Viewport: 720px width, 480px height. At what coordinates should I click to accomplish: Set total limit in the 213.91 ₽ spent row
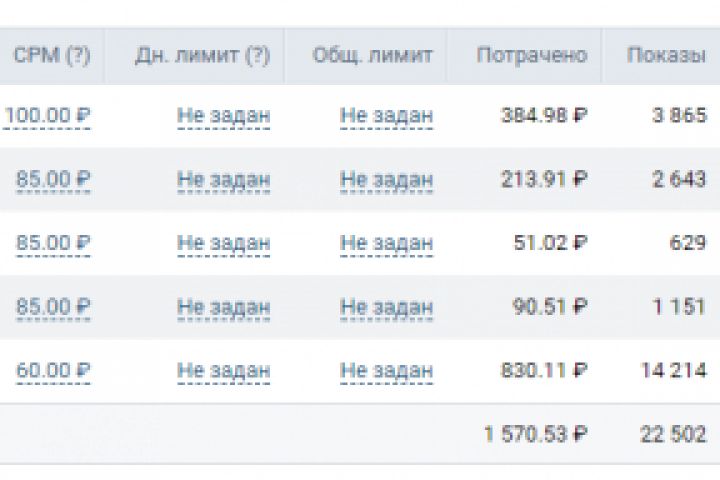point(386,179)
